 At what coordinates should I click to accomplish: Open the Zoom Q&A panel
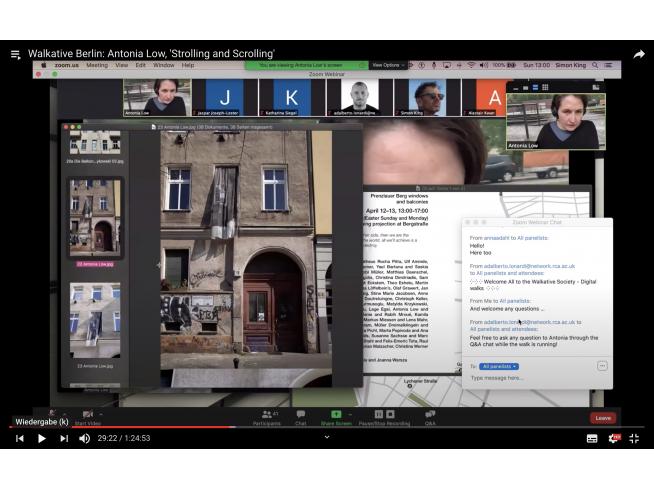(430, 417)
